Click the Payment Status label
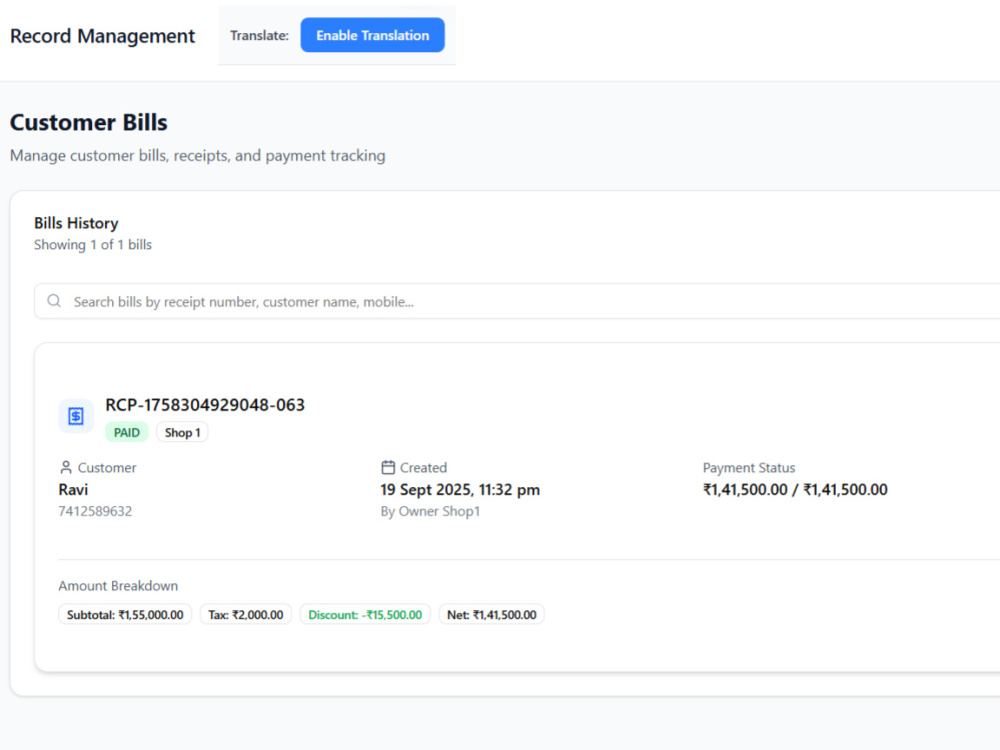The height and width of the screenshot is (750, 1000). (x=749, y=467)
